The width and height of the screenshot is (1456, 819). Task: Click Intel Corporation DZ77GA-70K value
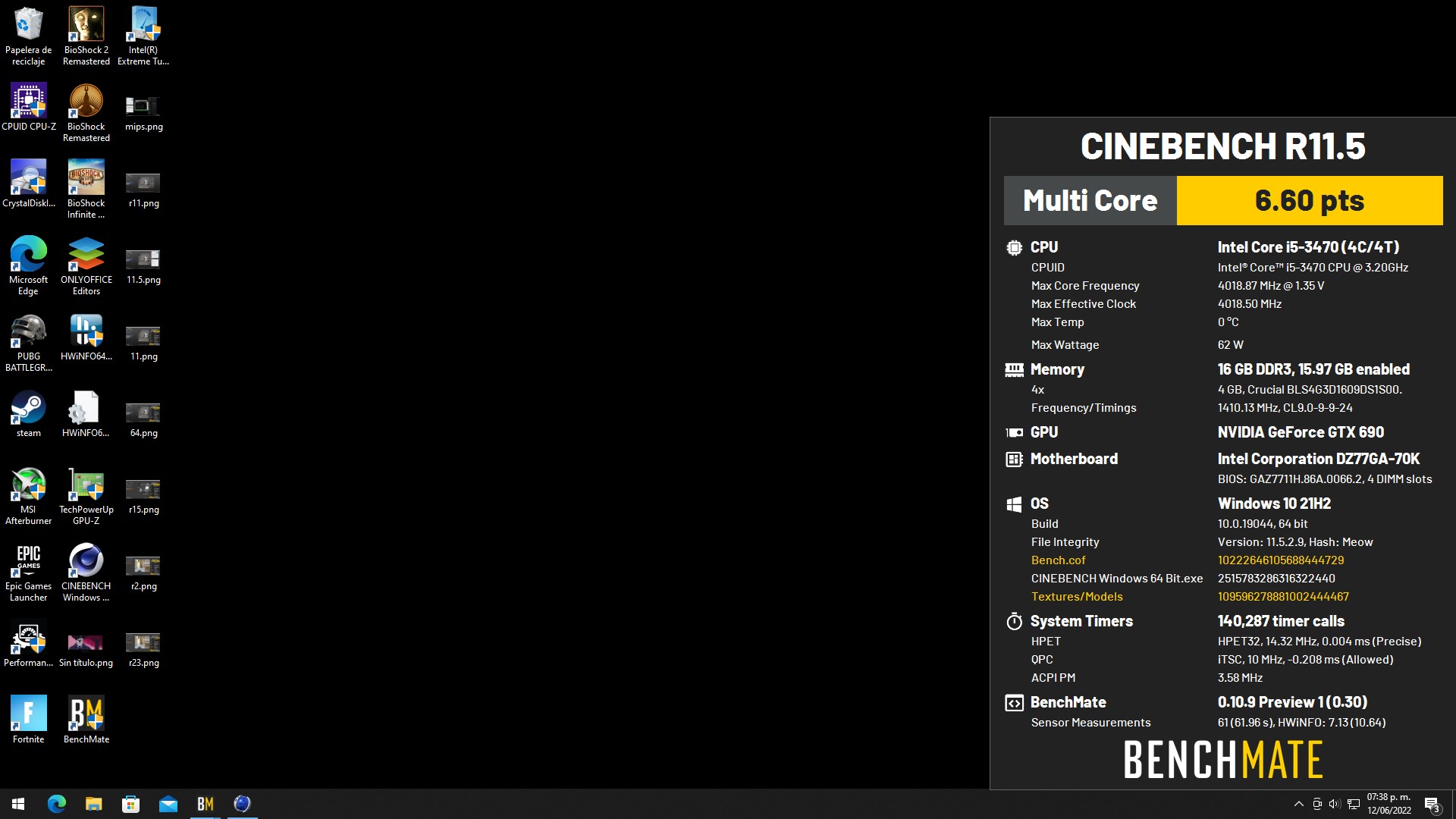tap(1319, 459)
